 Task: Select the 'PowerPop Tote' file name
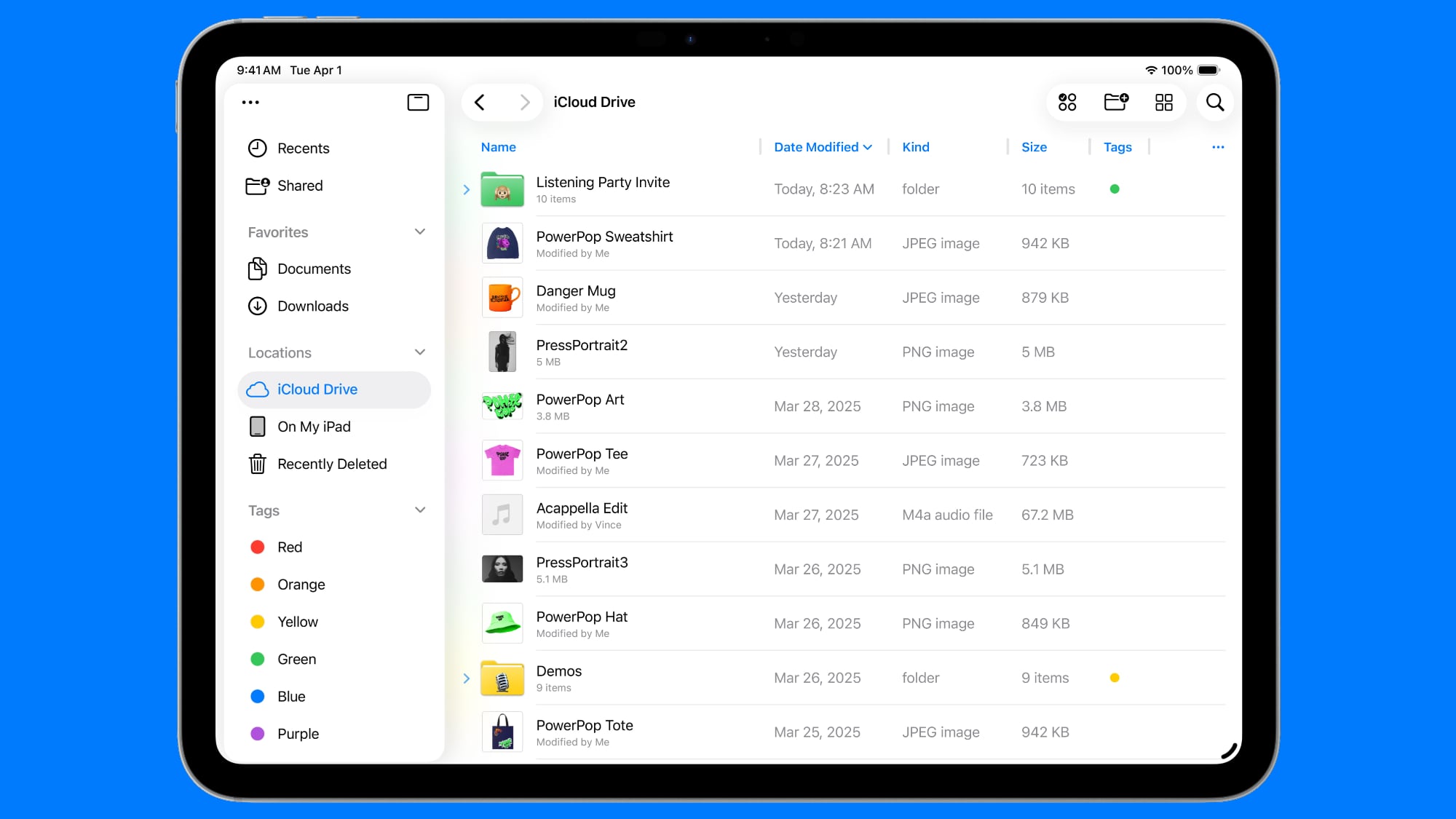pyautogui.click(x=585, y=725)
